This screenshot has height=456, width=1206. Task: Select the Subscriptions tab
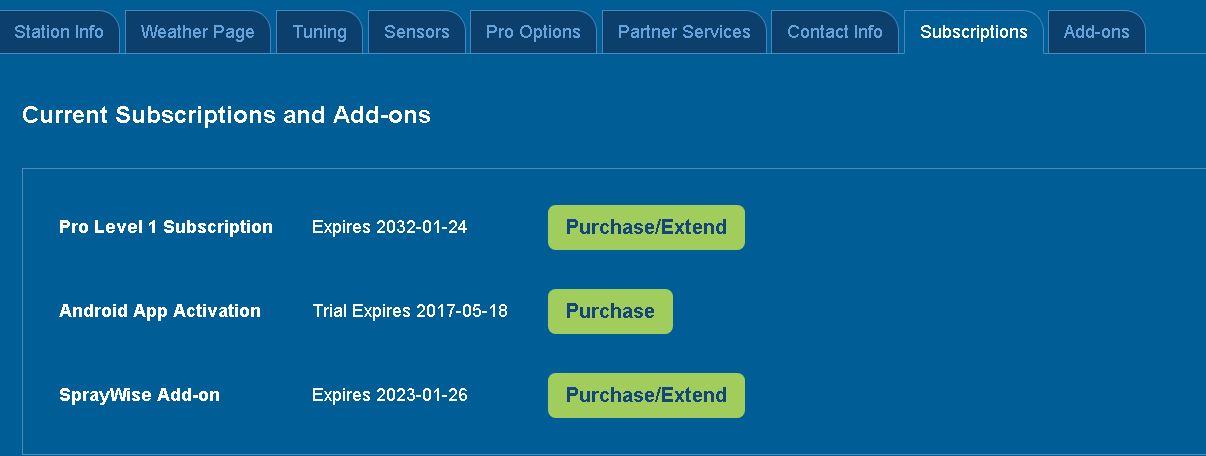click(x=973, y=32)
